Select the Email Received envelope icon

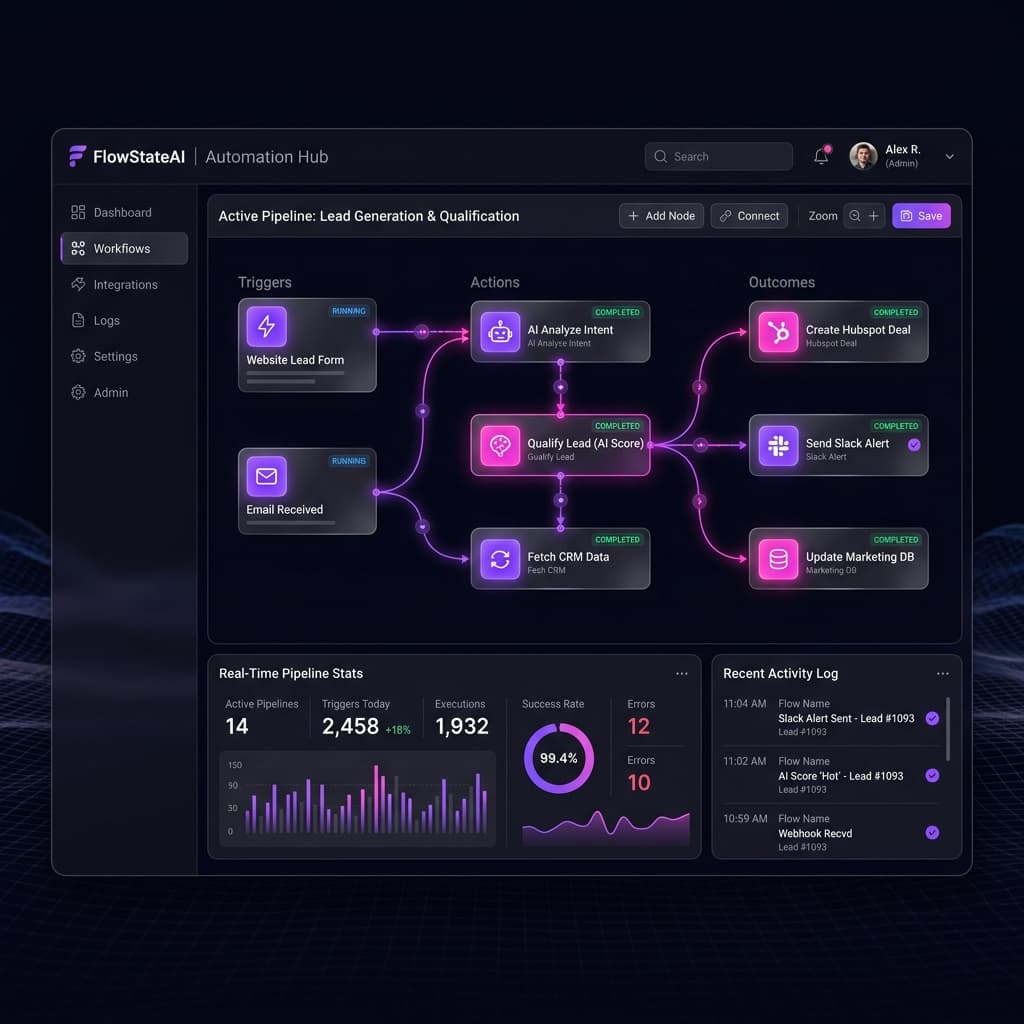coord(266,476)
